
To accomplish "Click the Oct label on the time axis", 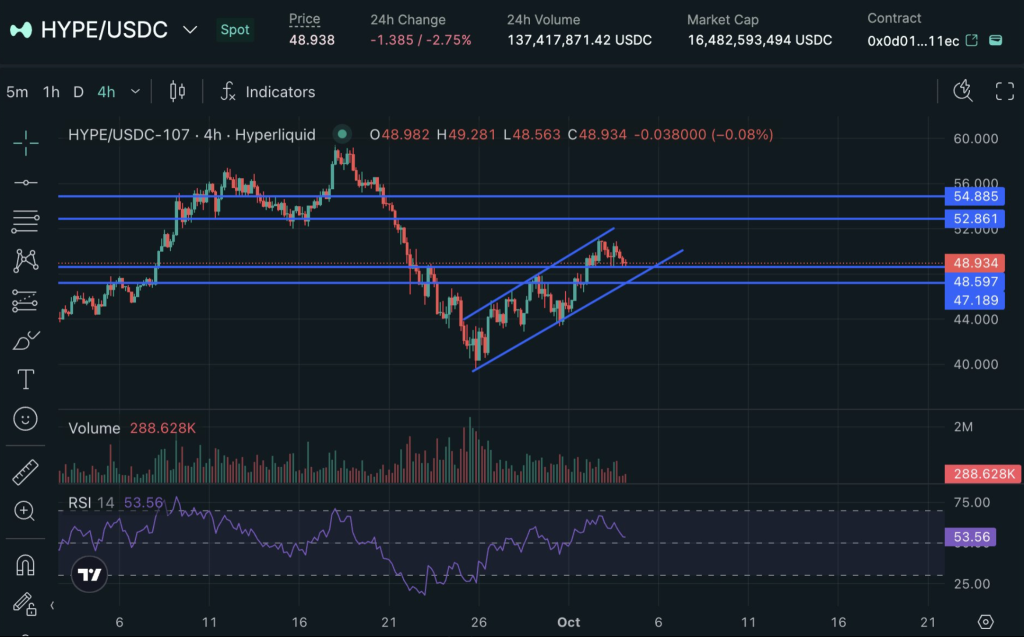I will (x=568, y=622).
